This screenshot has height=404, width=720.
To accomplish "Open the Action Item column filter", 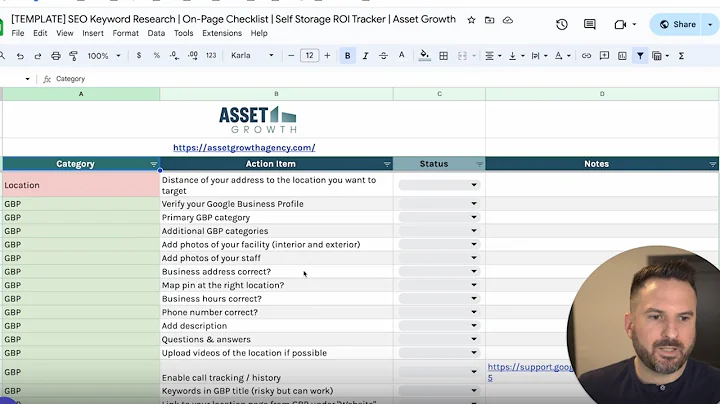I will (x=387, y=164).
